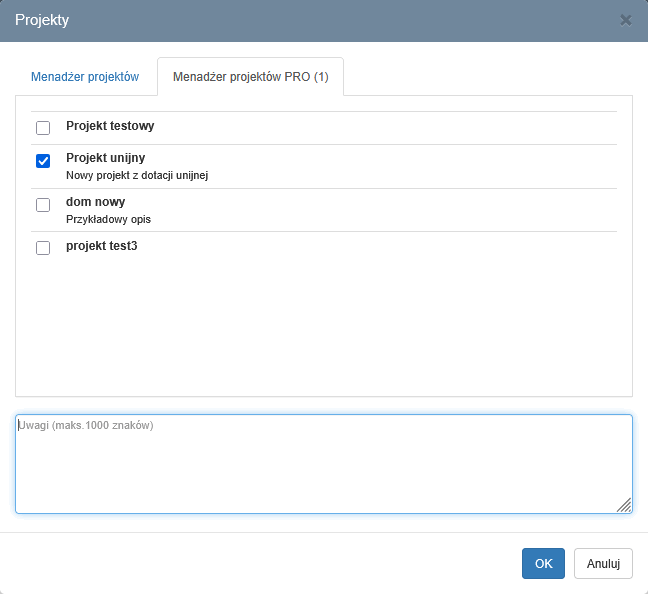The width and height of the screenshot is (648, 594).
Task: Focus the Uwagi notes text area
Action: tap(323, 470)
